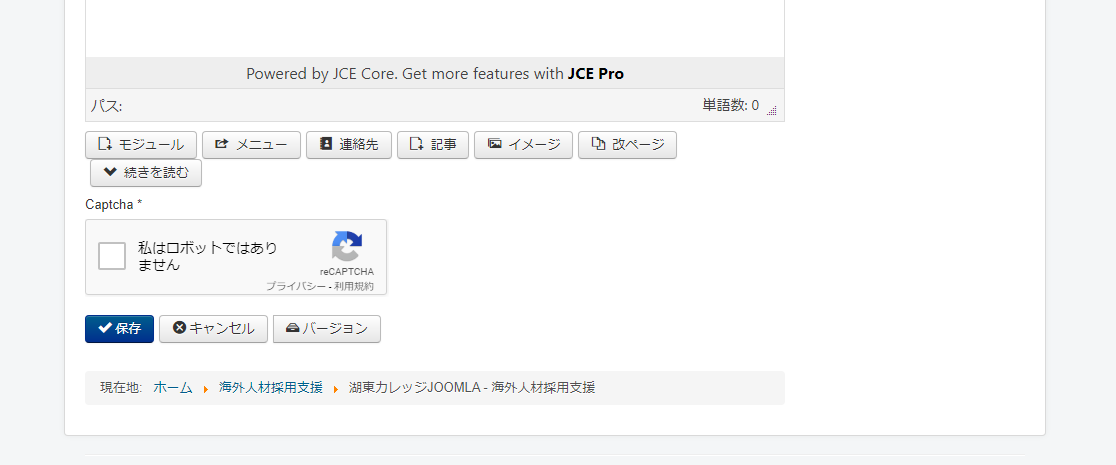Click the 単語数 word count indicator
The width and height of the screenshot is (1116, 465).
(x=730, y=105)
